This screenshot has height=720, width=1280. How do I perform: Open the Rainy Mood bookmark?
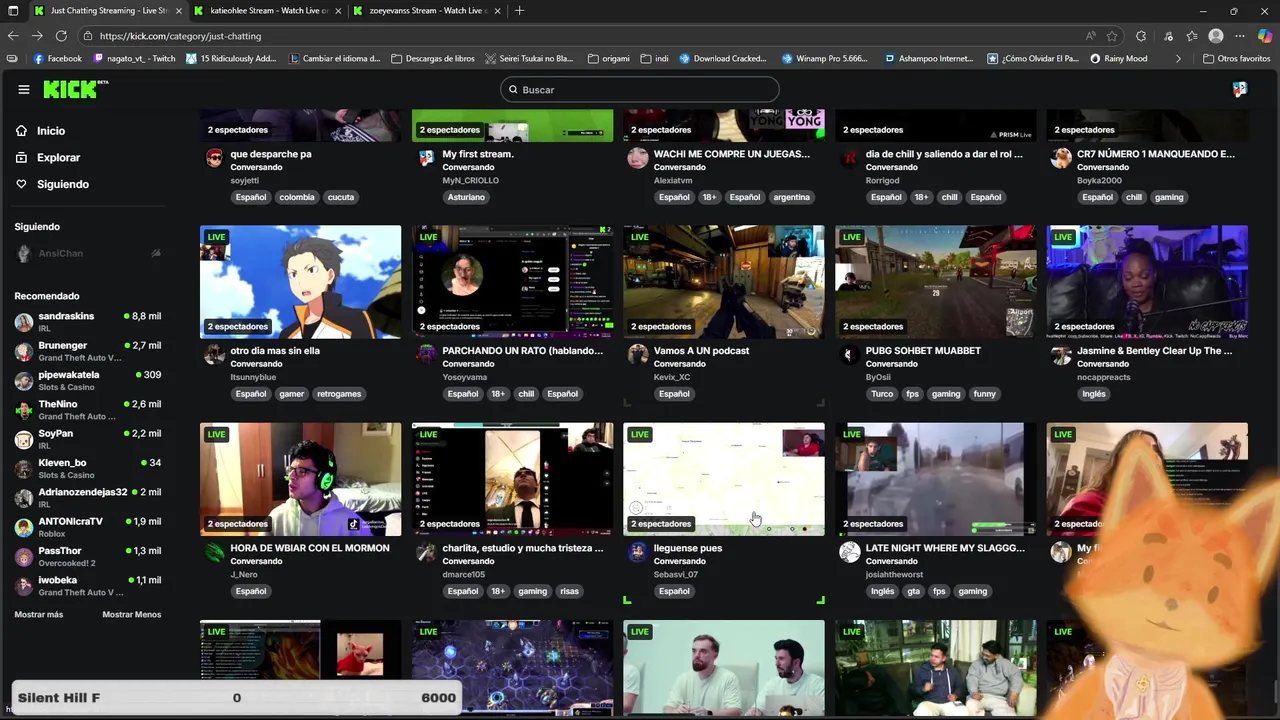[x=1119, y=59]
